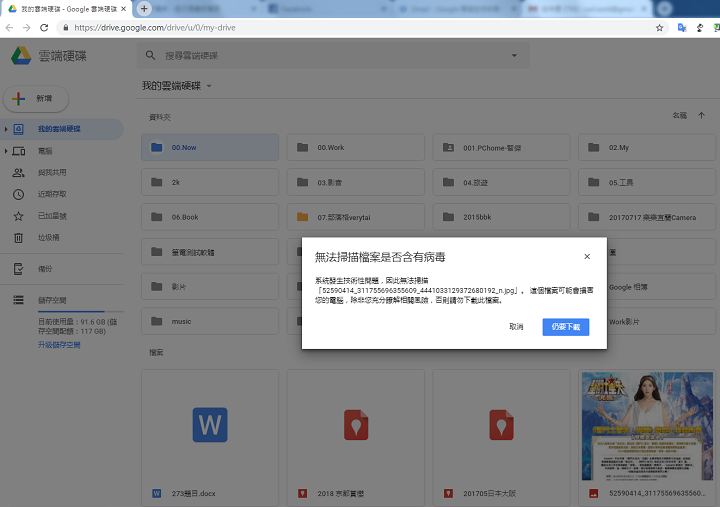The height and width of the screenshot is (507, 720).
Task: Select the 03.影音 folder
Action: (355, 182)
